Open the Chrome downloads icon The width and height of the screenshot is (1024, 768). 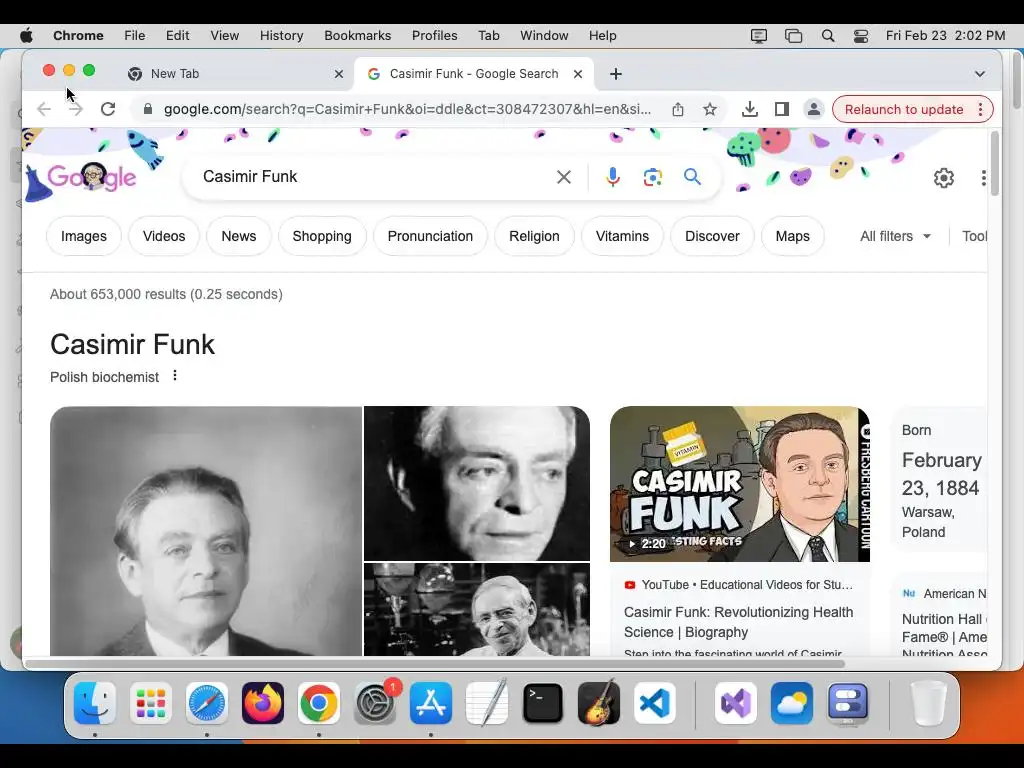pyautogui.click(x=750, y=109)
